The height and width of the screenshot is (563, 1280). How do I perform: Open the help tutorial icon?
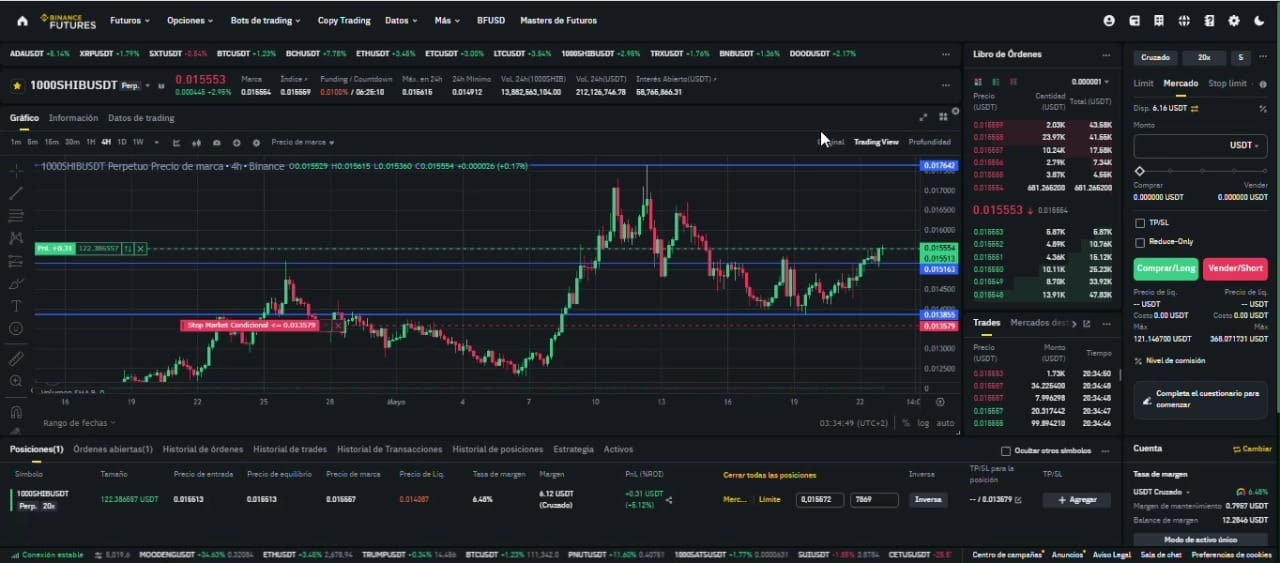point(1209,20)
